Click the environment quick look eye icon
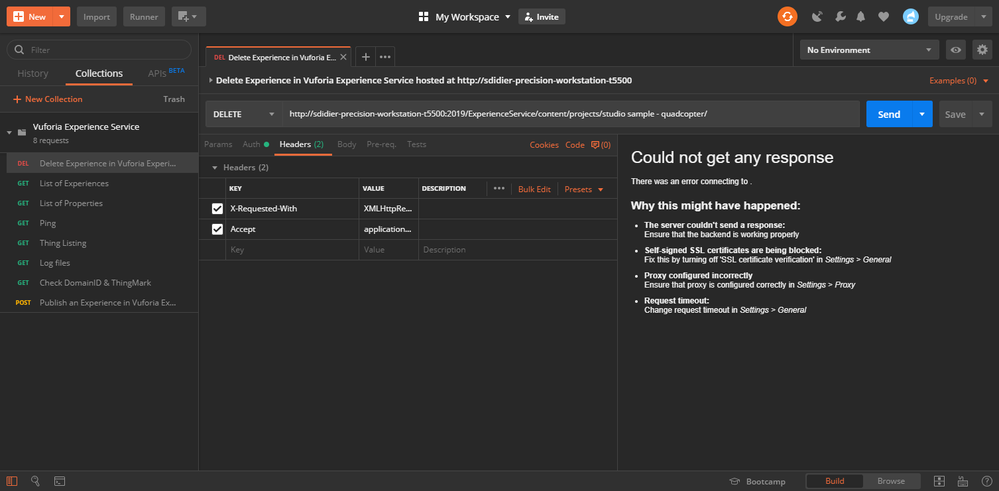Screen dimensions: 999x491 pyautogui.click(x=956, y=50)
